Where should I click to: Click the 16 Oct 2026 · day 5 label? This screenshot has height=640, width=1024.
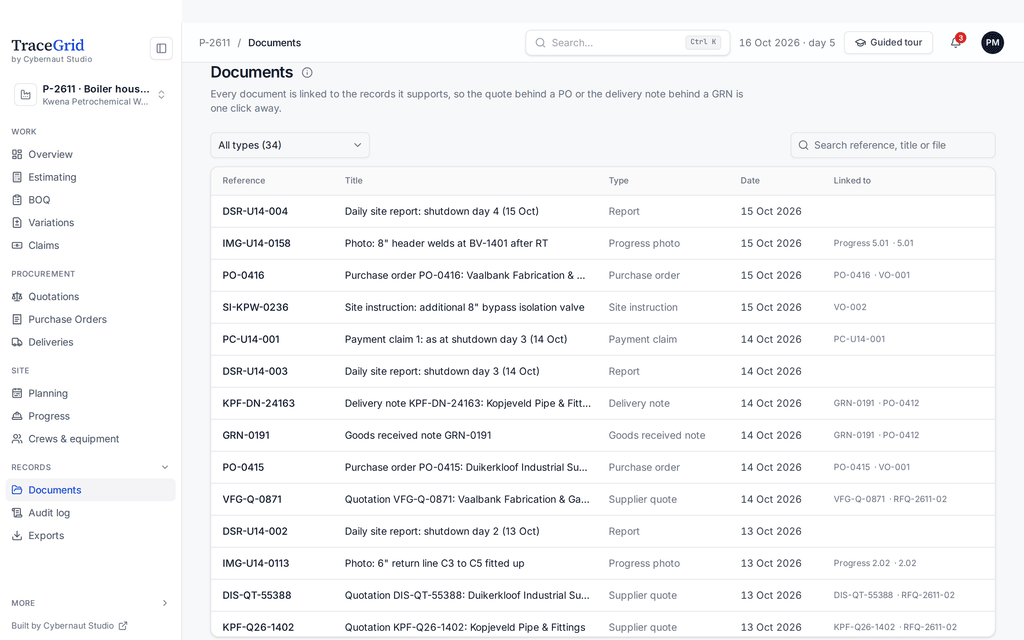click(x=787, y=42)
